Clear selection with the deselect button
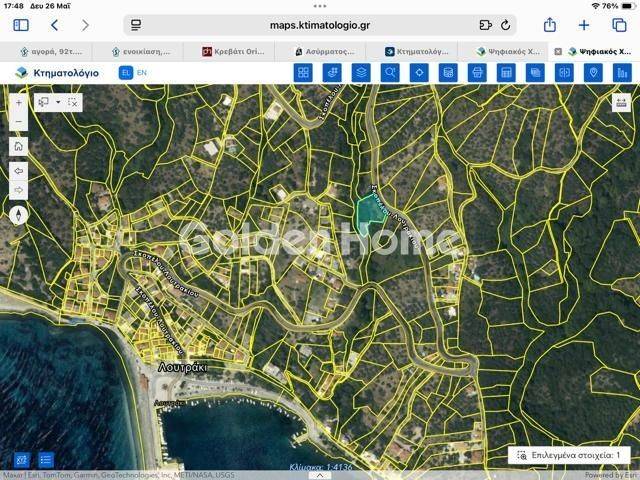This screenshot has width=640, height=480. click(73, 102)
